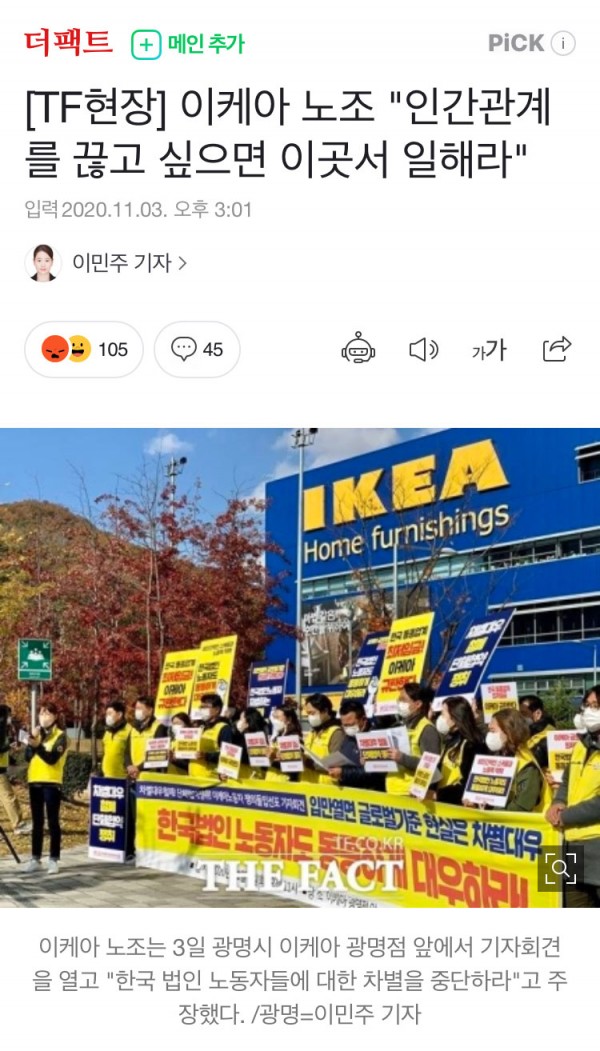Enlarge photo using the magnifier zoom icon
This screenshot has width=600, height=1051.
(560, 869)
